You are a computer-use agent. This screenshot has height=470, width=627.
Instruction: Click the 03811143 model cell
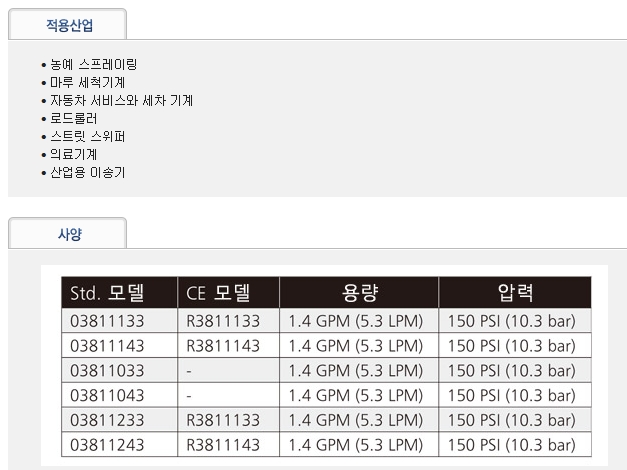point(108,346)
